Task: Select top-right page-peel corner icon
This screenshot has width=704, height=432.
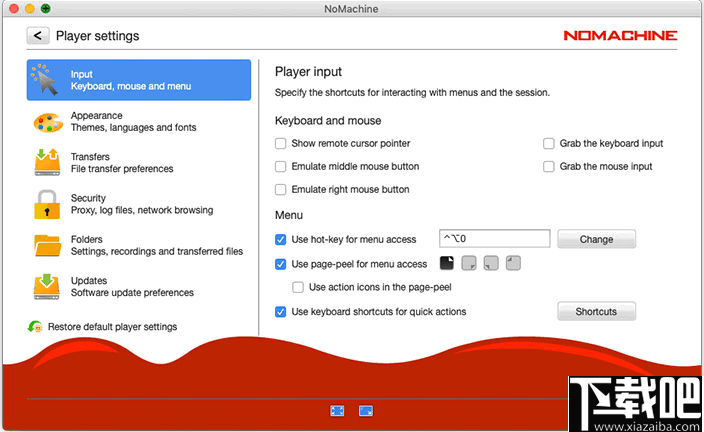Action: coord(447,263)
